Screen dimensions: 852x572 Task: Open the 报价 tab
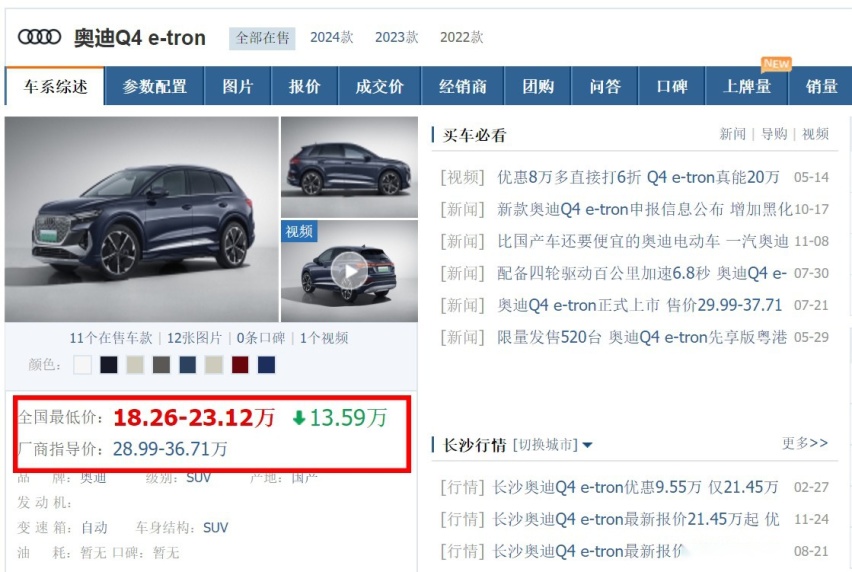pos(304,86)
